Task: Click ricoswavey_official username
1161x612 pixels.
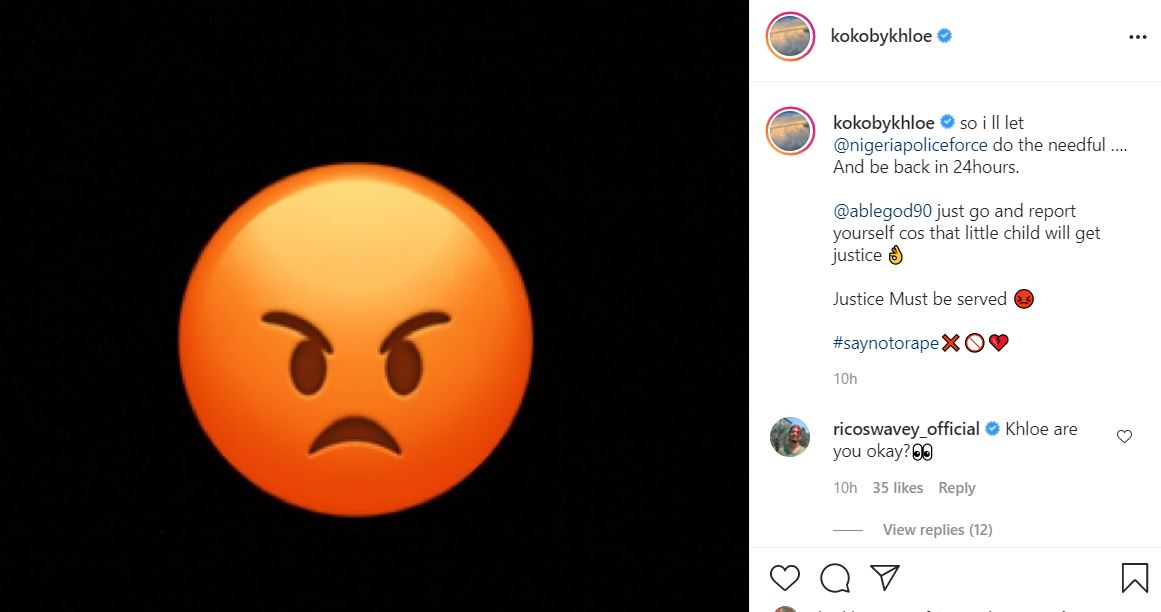Action: point(906,428)
